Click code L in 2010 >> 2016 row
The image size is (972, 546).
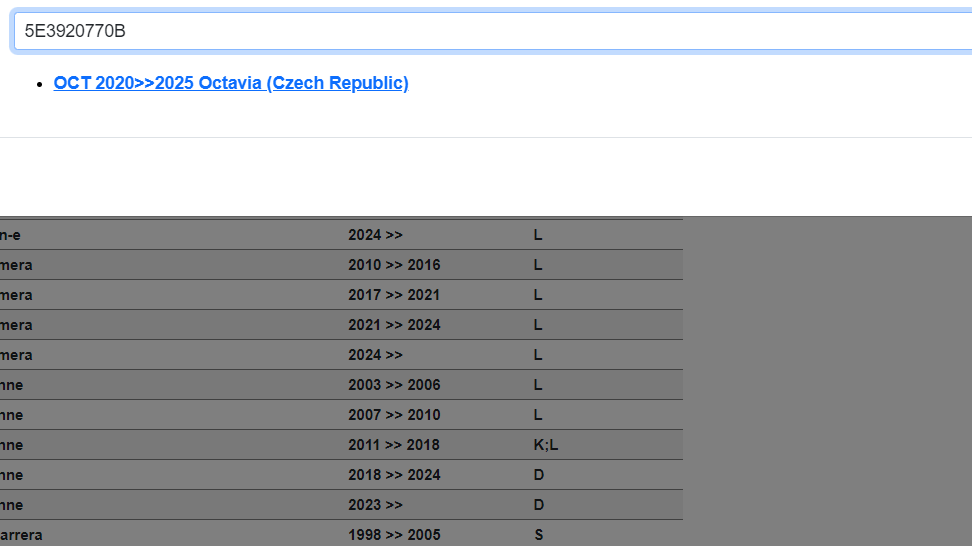(538, 265)
